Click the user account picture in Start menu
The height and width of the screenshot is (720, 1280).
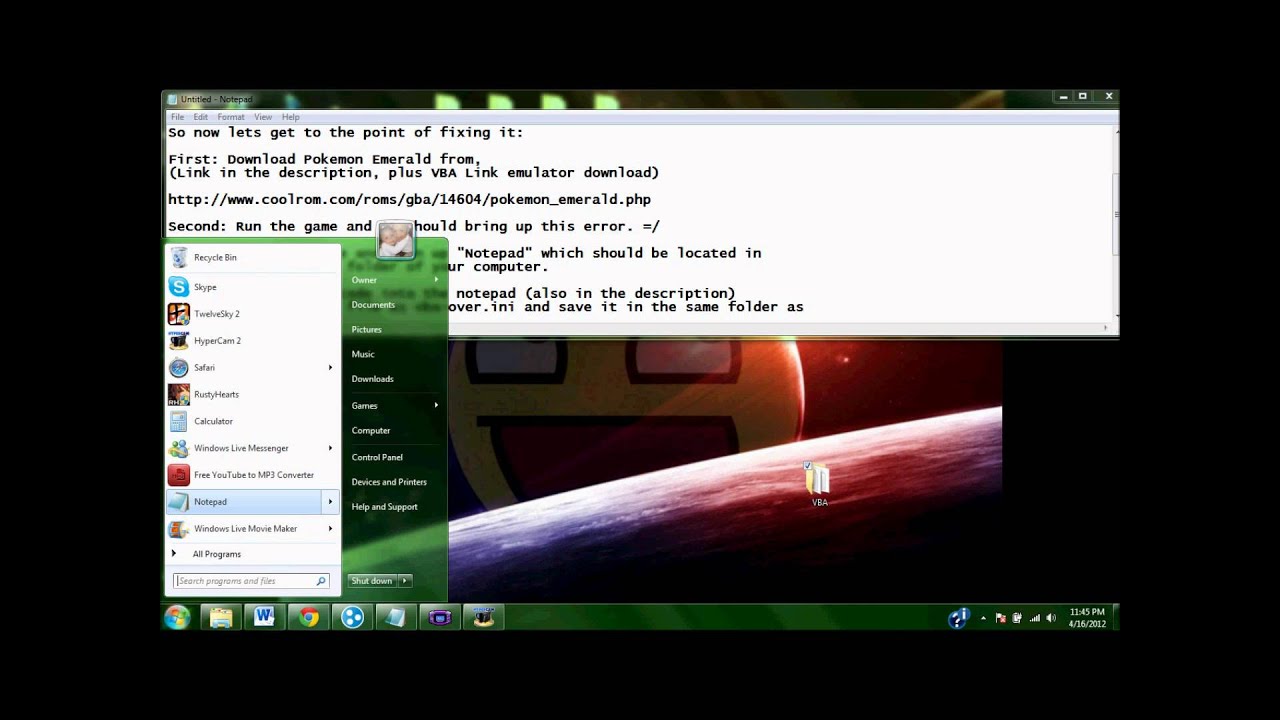pos(395,240)
